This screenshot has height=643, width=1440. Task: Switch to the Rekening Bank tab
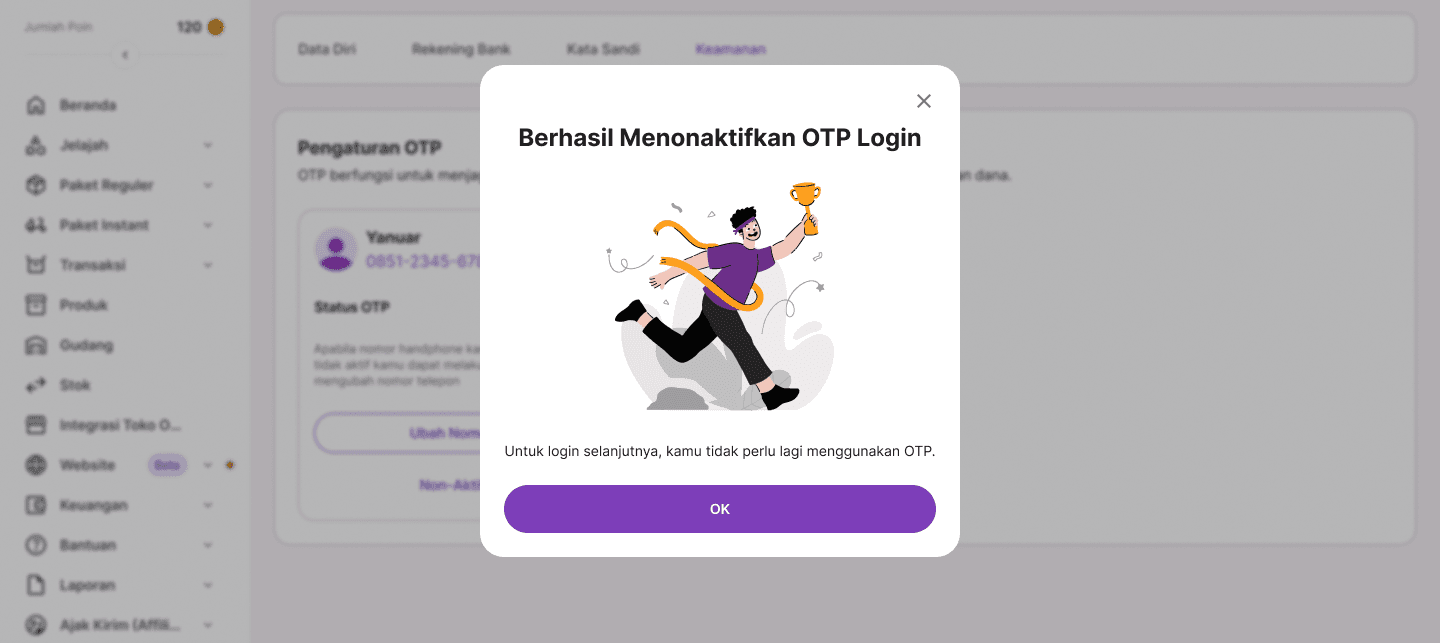pos(461,49)
